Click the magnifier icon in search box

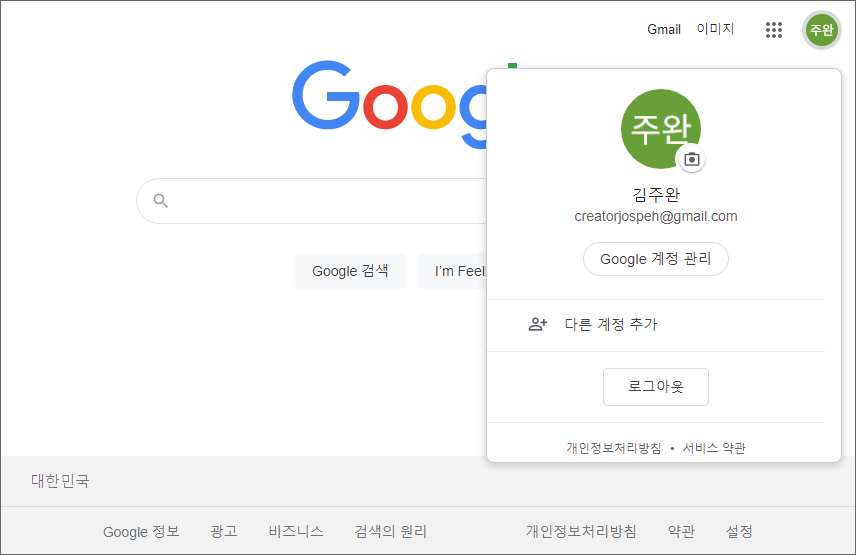(x=160, y=201)
